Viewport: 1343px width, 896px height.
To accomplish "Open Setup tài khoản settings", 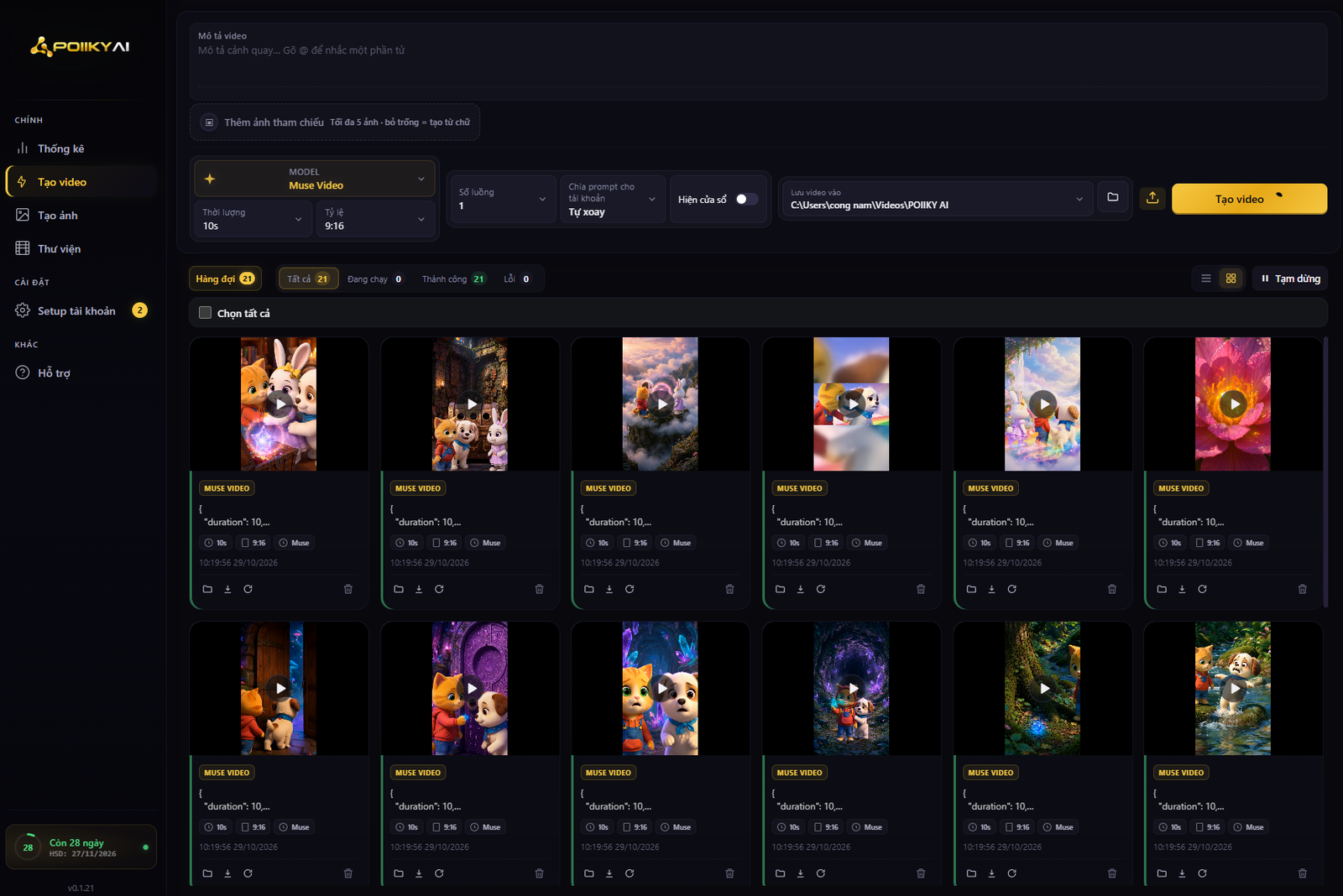I will coord(81,311).
